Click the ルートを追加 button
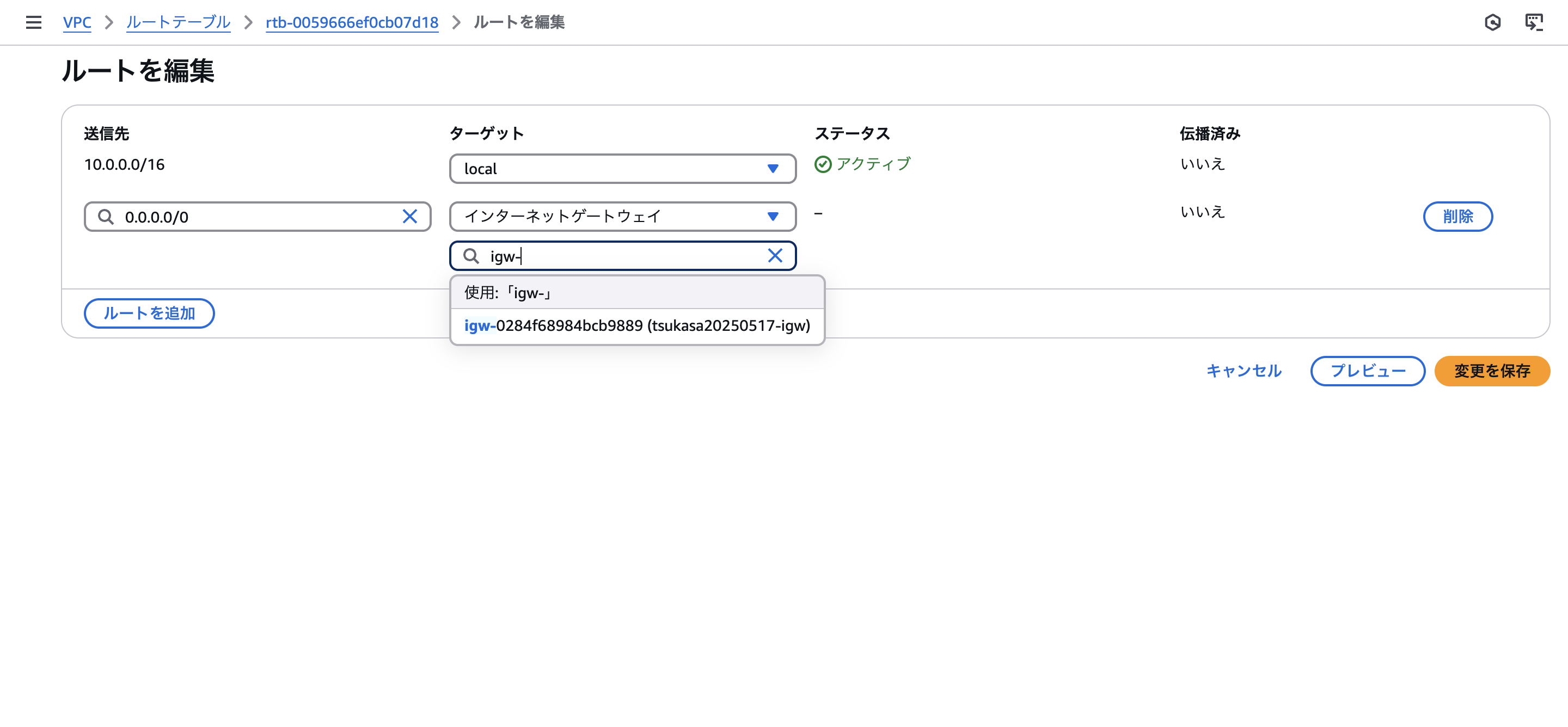The height and width of the screenshot is (727, 1568). (149, 313)
